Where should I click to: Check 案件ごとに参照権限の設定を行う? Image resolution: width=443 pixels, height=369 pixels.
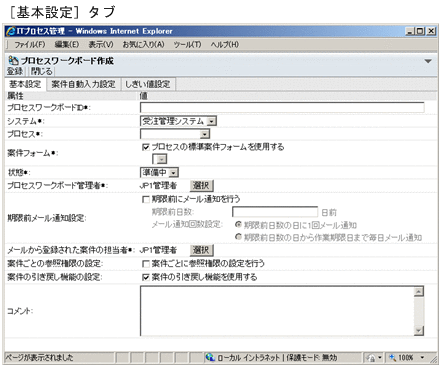click(x=146, y=264)
